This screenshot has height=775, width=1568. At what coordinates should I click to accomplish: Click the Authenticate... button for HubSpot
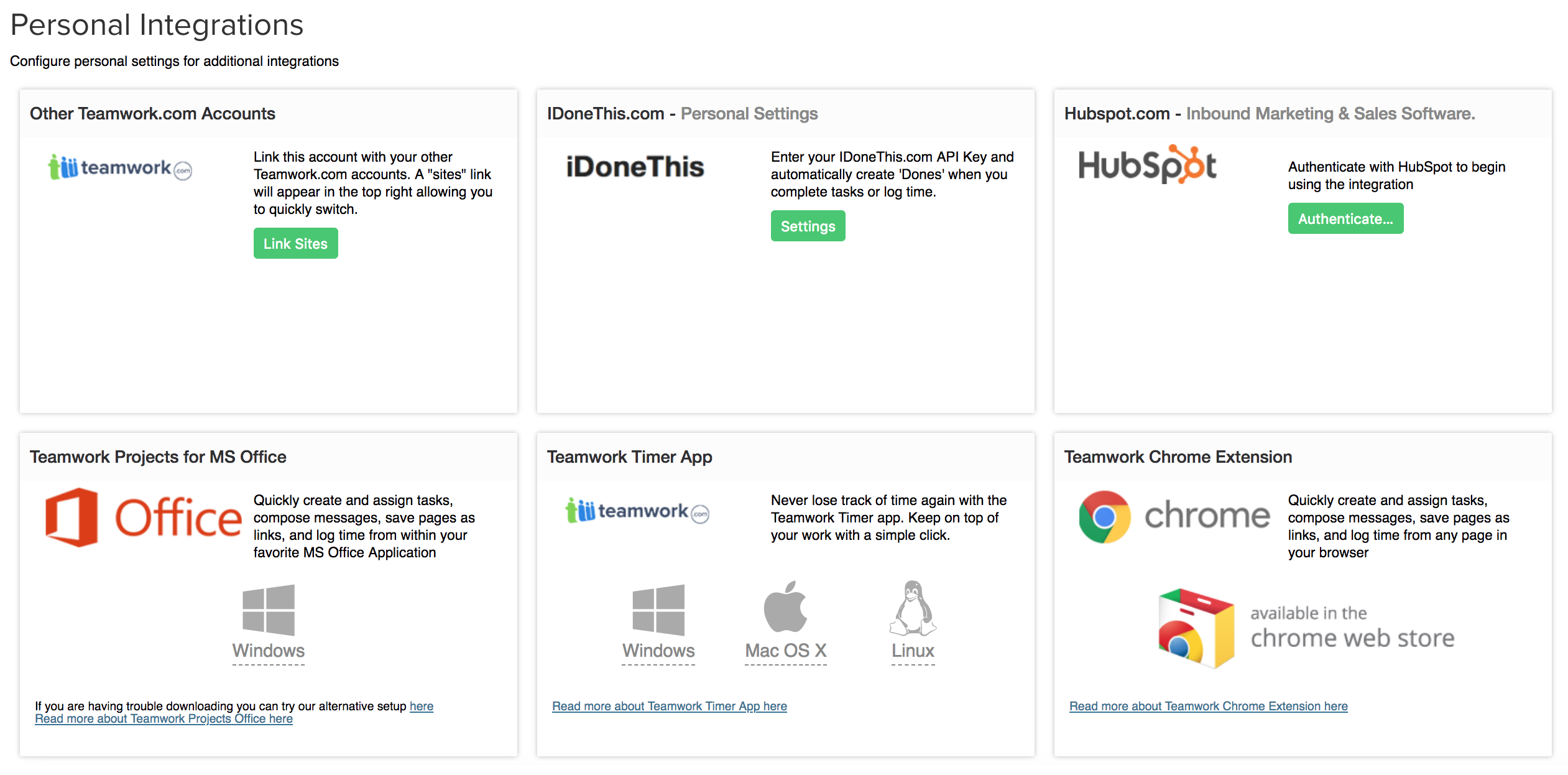tap(1345, 218)
